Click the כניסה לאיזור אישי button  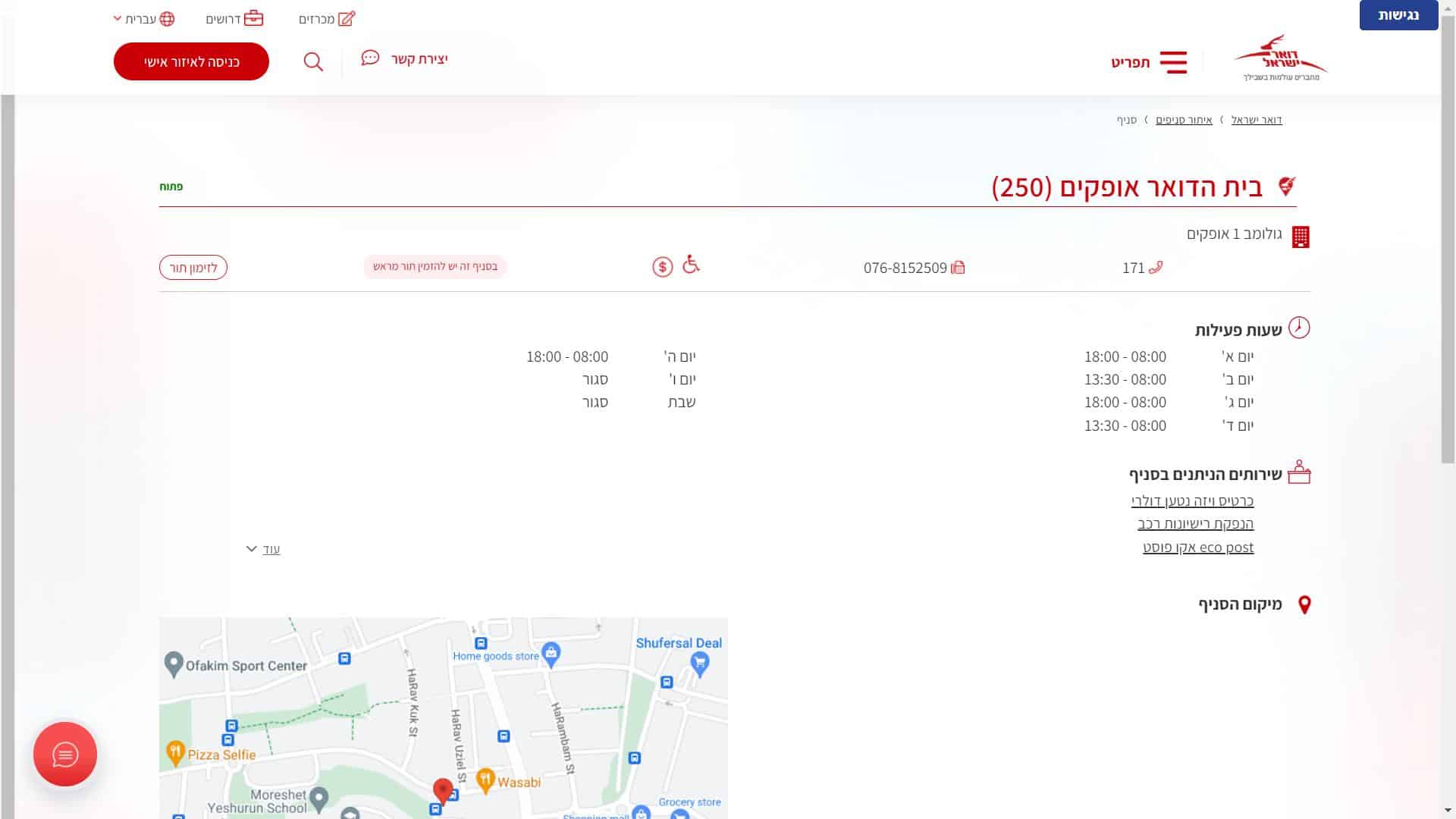coord(191,61)
